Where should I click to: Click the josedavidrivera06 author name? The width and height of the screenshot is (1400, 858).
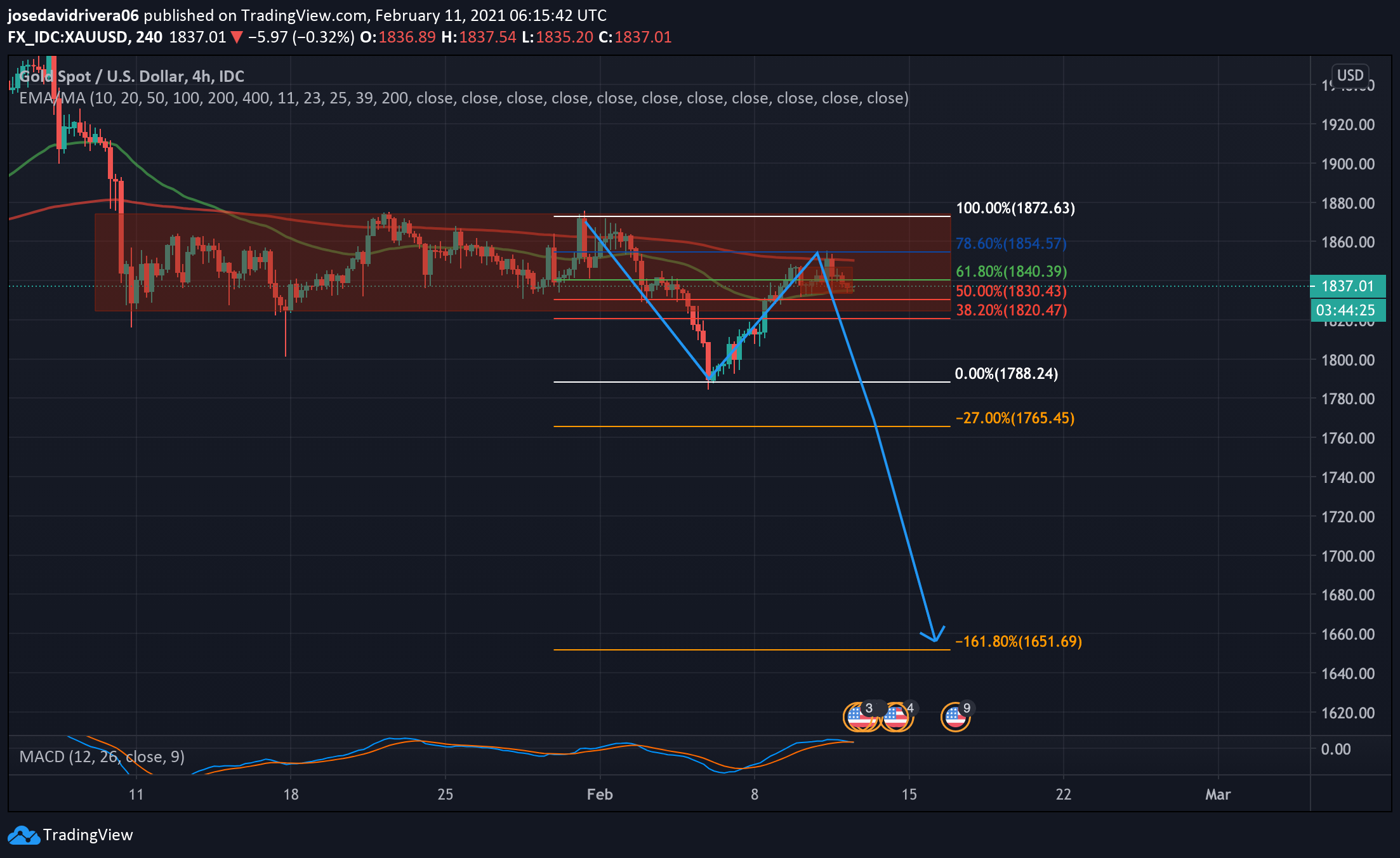tap(73, 15)
